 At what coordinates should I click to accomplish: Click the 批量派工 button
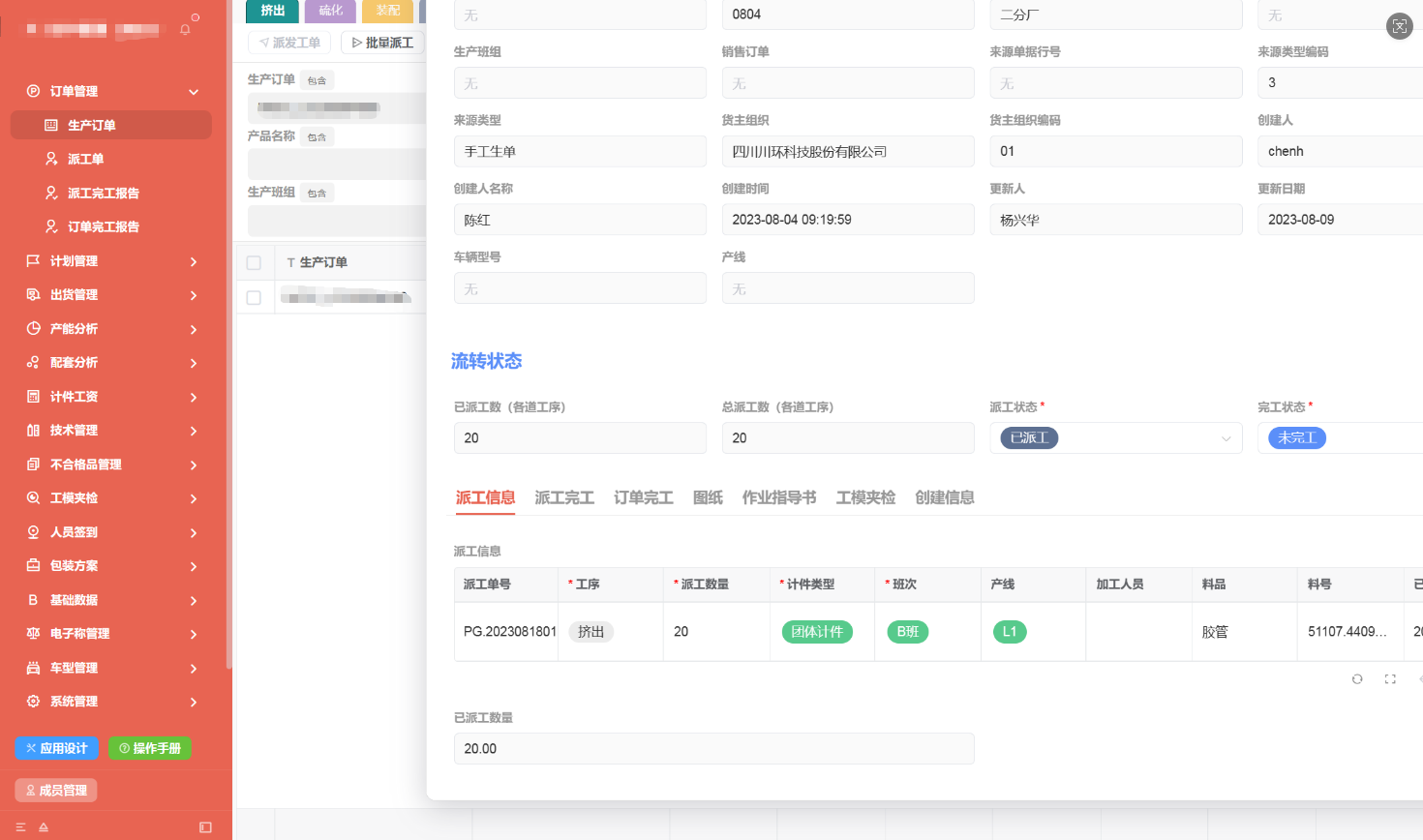[382, 43]
